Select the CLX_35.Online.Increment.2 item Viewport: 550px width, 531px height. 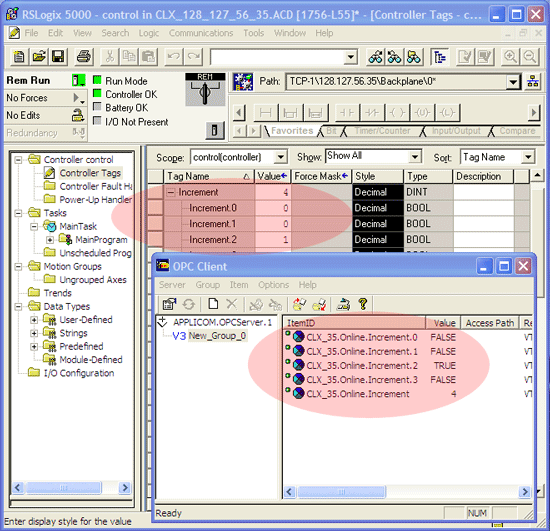click(x=362, y=366)
